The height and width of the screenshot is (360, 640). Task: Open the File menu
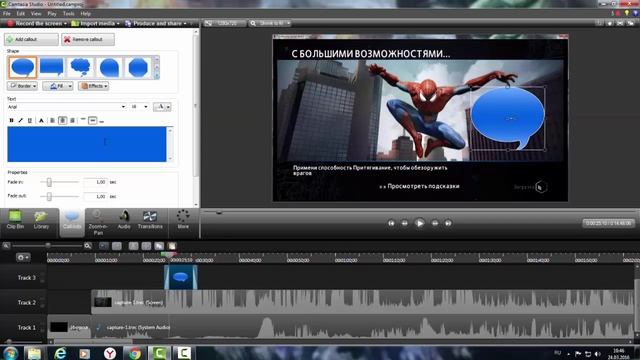[x=7, y=14]
